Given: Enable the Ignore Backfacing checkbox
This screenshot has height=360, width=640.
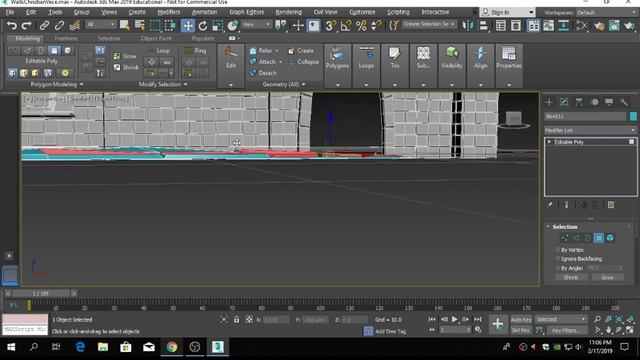Looking at the screenshot, I should 558,259.
